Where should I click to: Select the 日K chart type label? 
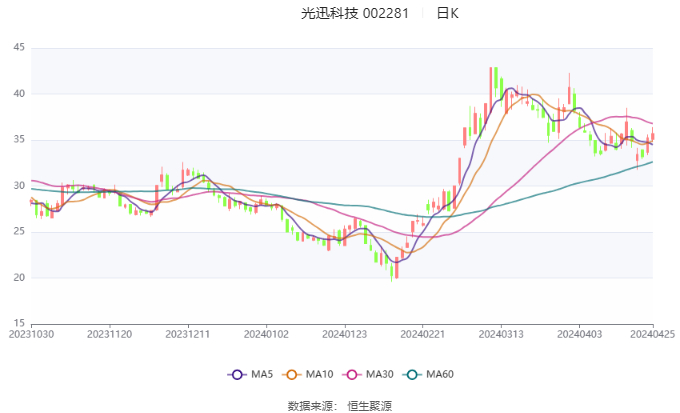coord(447,14)
